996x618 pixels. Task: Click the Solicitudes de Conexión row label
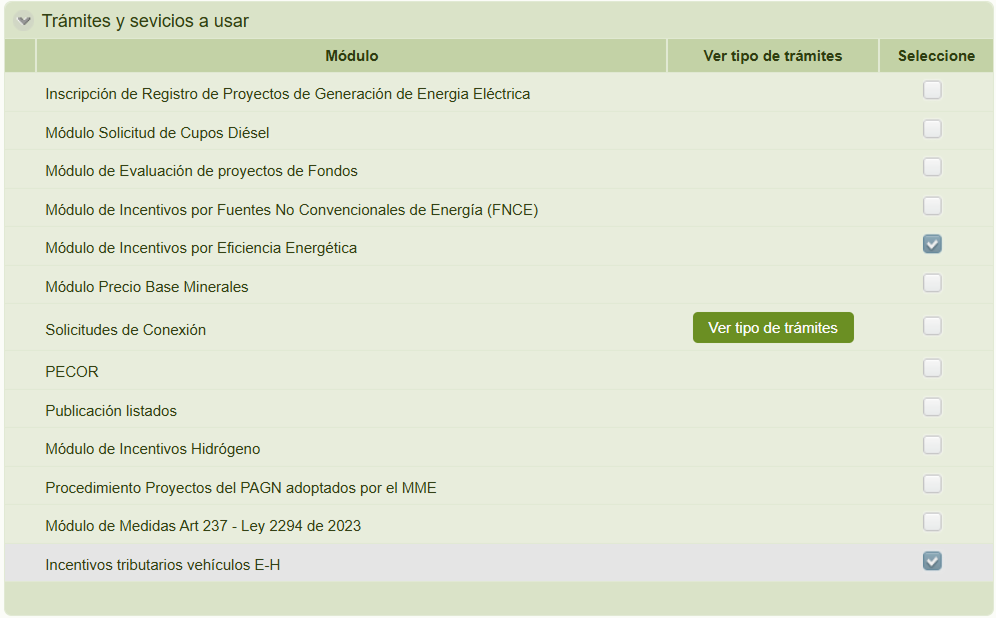coord(126,330)
